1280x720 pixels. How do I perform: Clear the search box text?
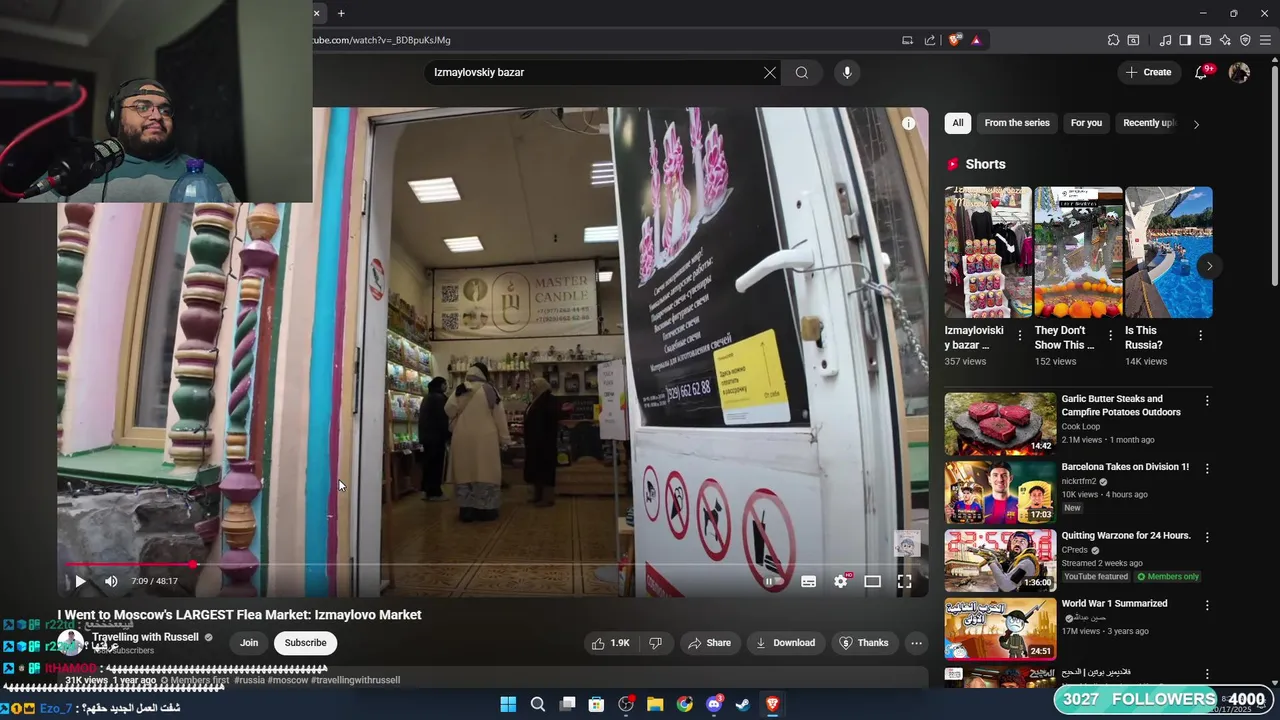770,72
